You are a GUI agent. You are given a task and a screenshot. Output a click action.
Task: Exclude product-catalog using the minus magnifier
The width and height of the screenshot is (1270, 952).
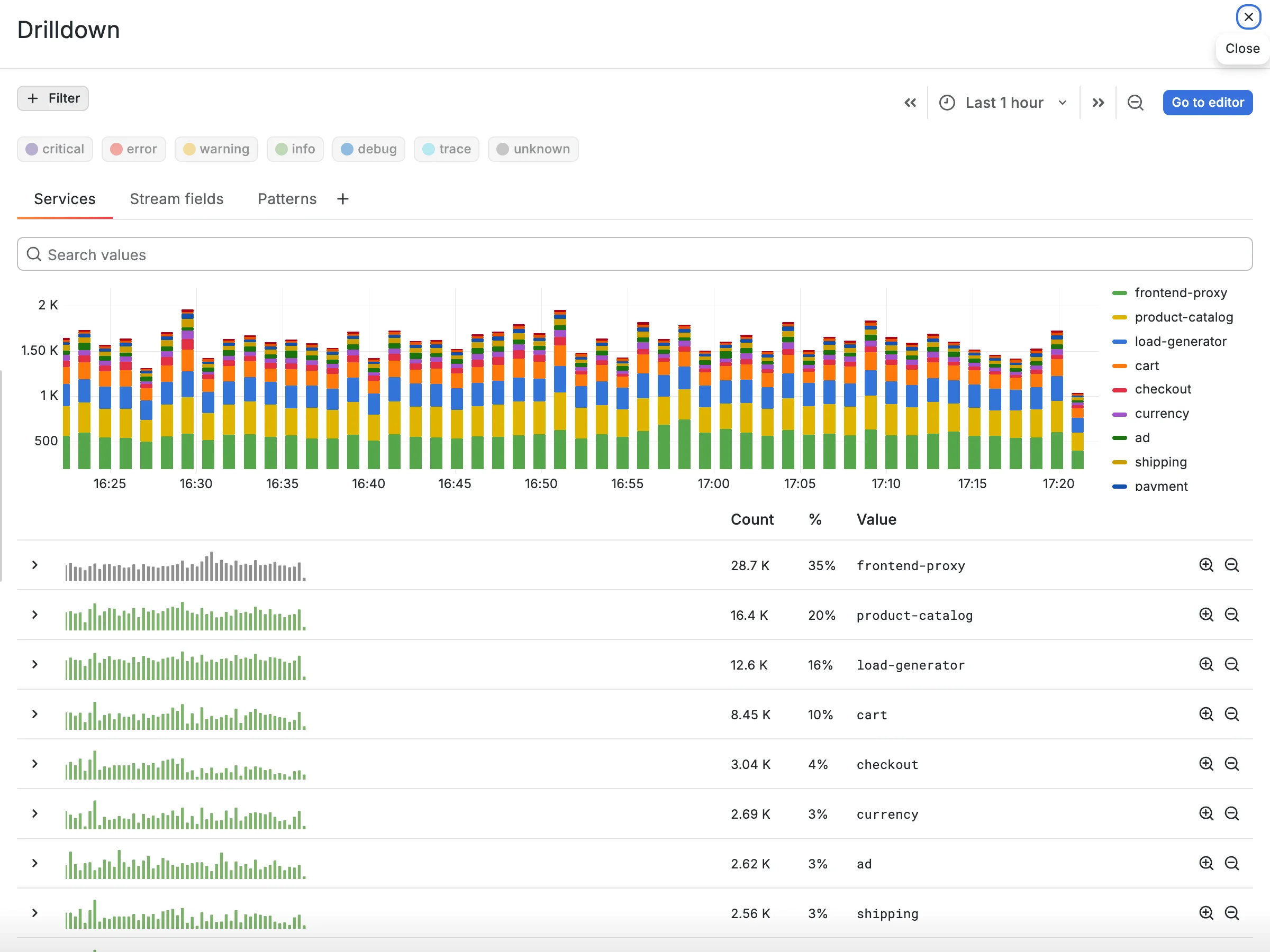1231,615
